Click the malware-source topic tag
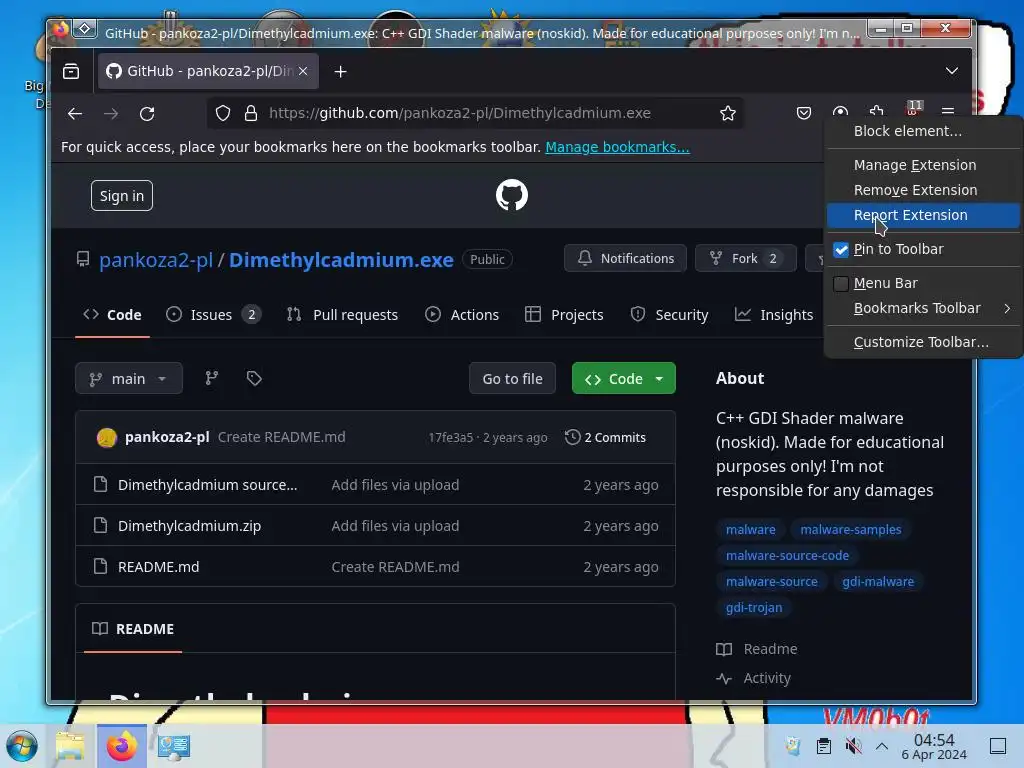1024x768 pixels. (x=771, y=581)
